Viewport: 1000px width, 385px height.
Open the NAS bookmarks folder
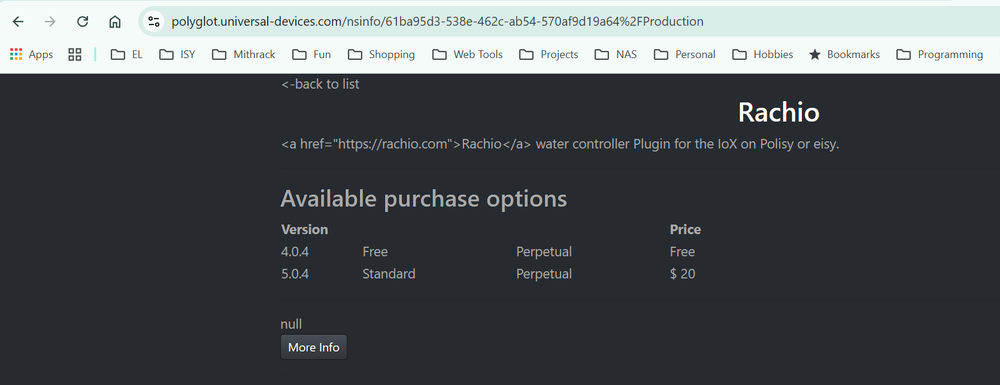click(615, 55)
